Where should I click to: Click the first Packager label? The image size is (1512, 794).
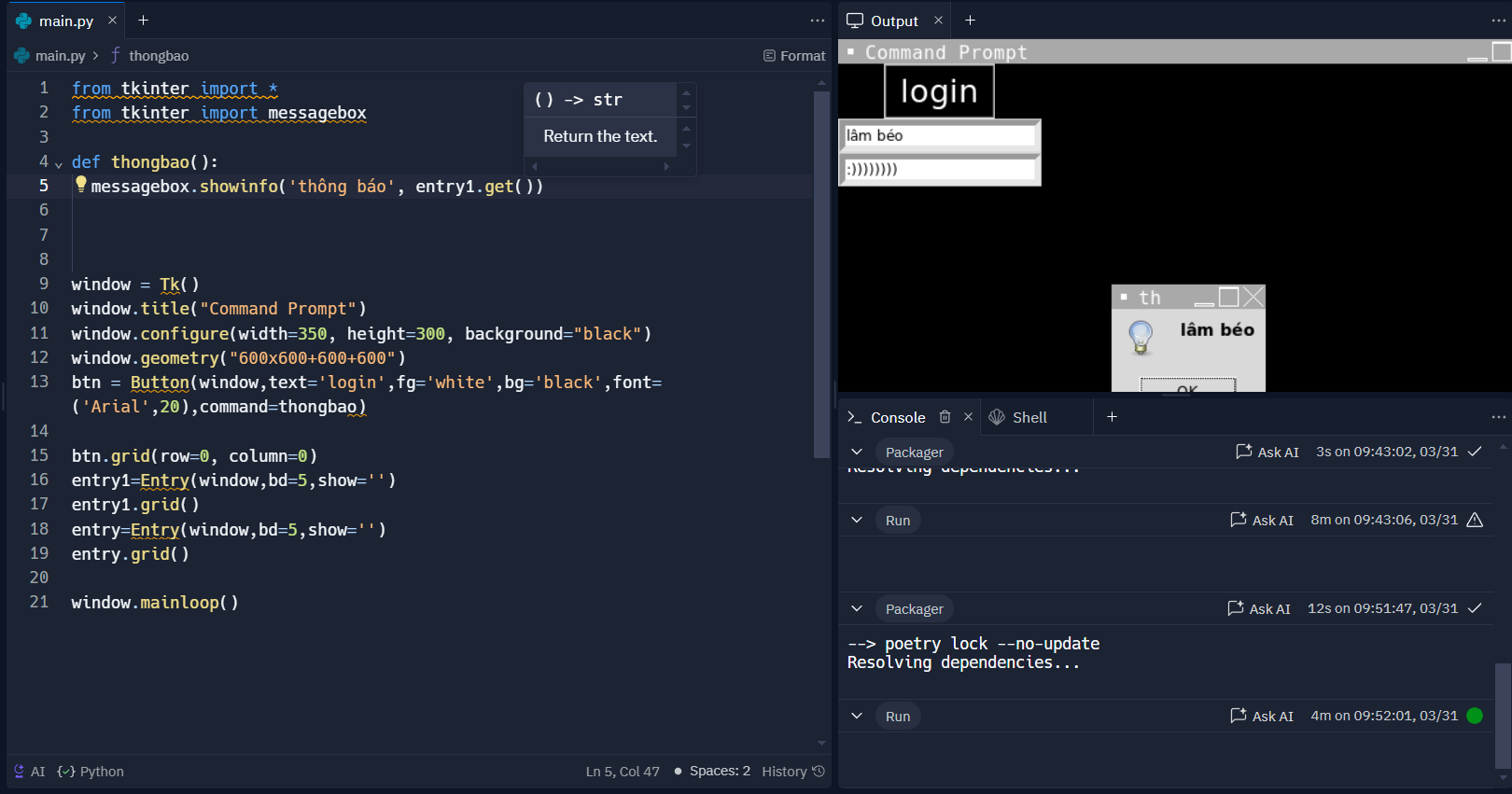(x=915, y=453)
